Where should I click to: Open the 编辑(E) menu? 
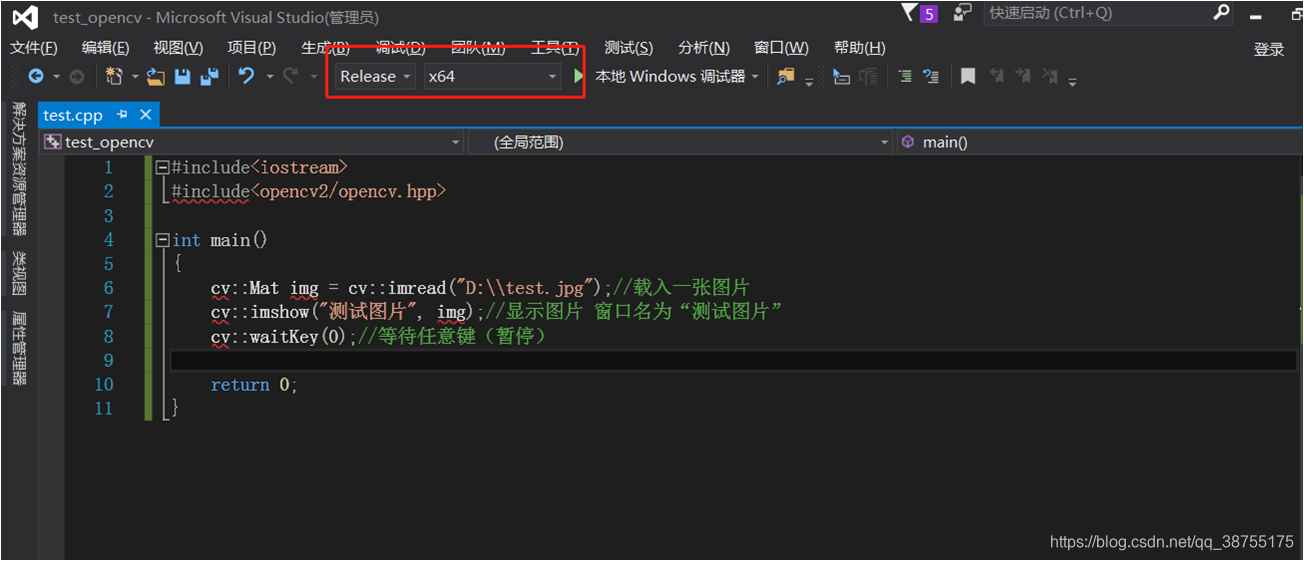[x=106, y=48]
